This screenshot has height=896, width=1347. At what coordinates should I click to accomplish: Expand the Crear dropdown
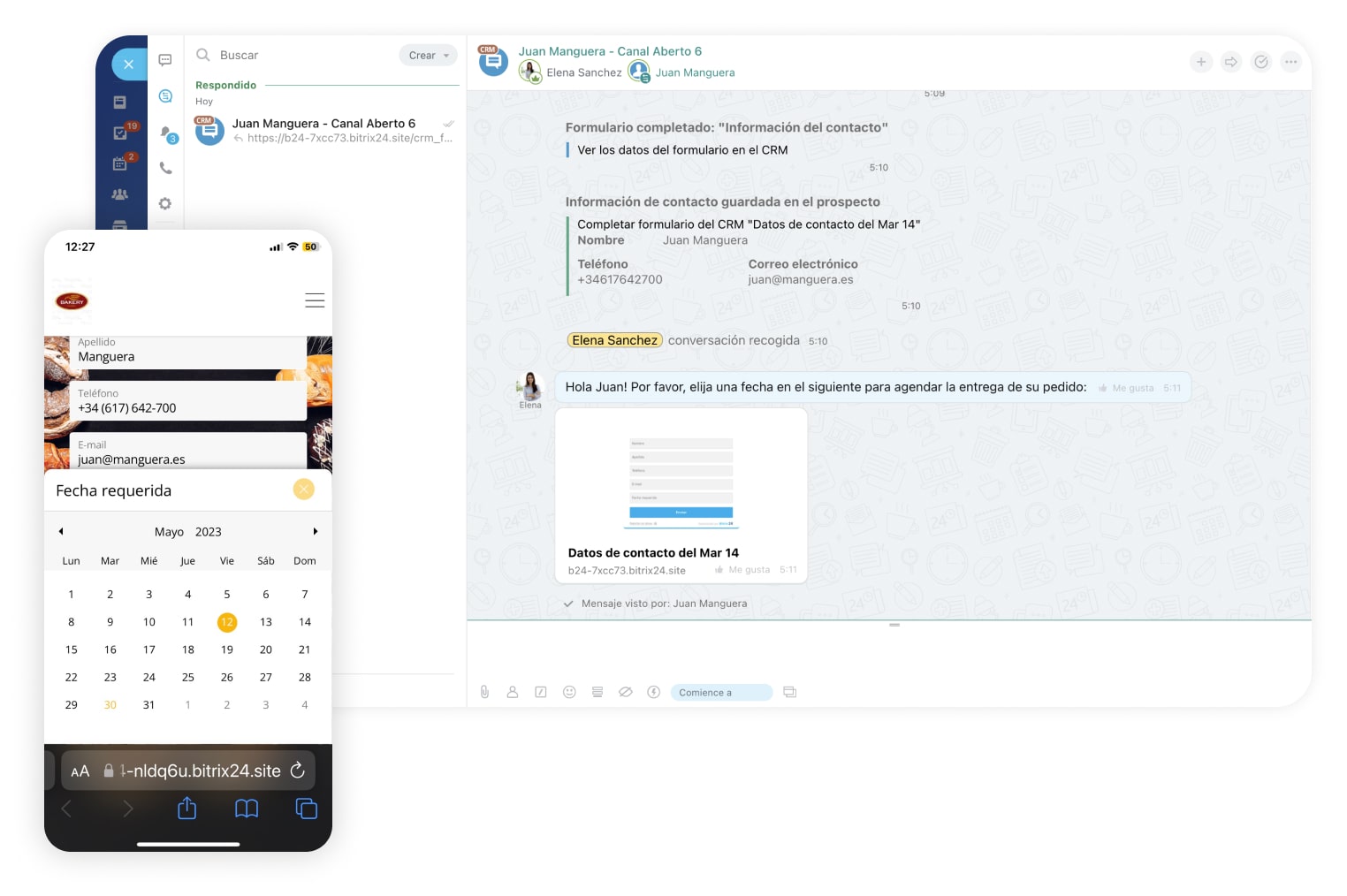(429, 55)
